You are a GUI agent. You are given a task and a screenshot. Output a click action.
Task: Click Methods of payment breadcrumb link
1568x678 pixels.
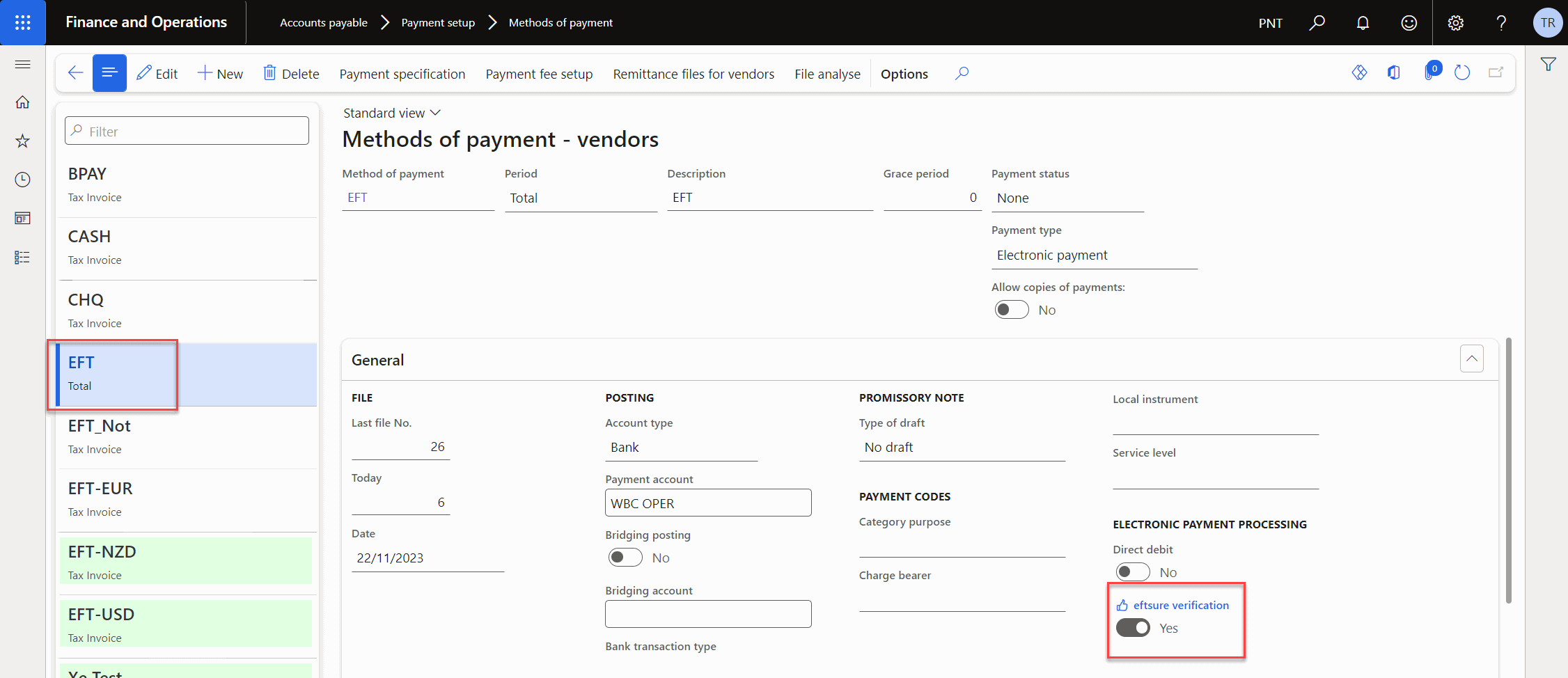click(x=560, y=23)
